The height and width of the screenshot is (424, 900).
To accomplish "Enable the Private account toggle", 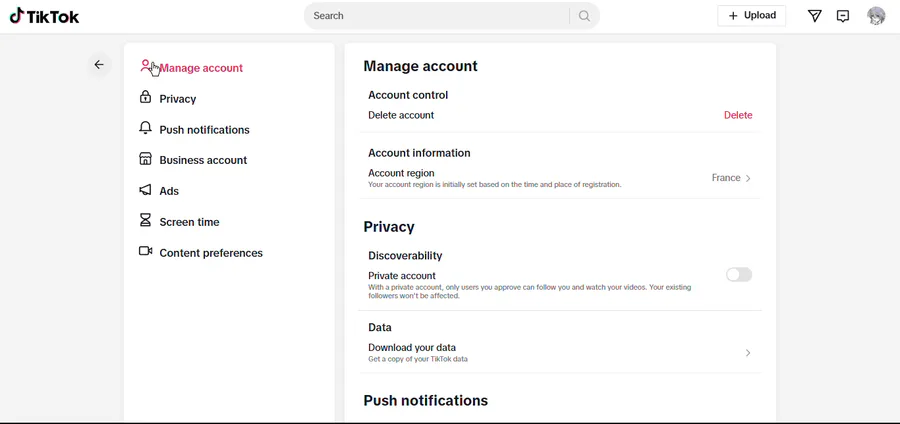I will pos(739,275).
